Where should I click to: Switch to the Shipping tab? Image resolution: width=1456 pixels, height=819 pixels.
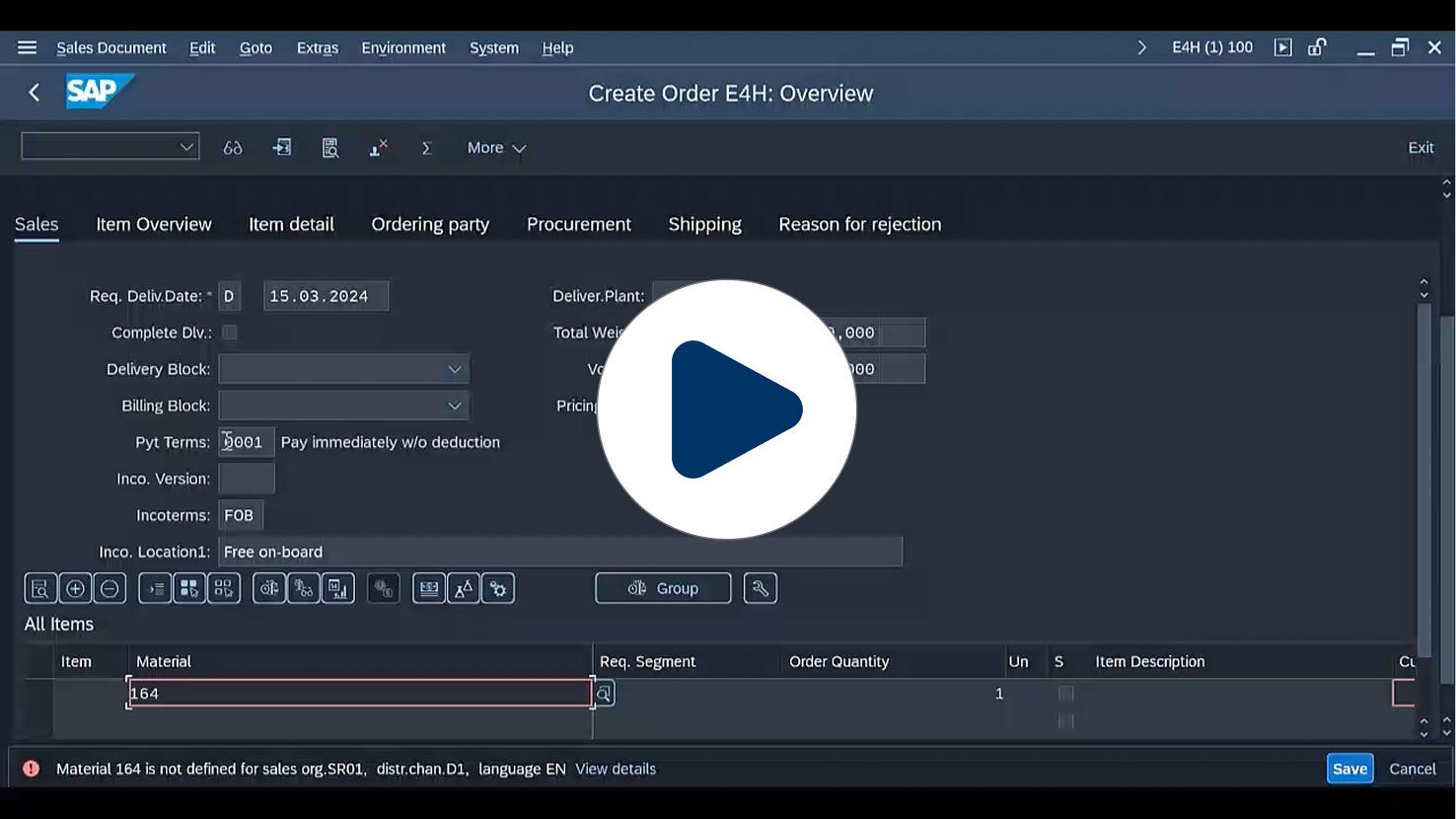click(x=704, y=224)
